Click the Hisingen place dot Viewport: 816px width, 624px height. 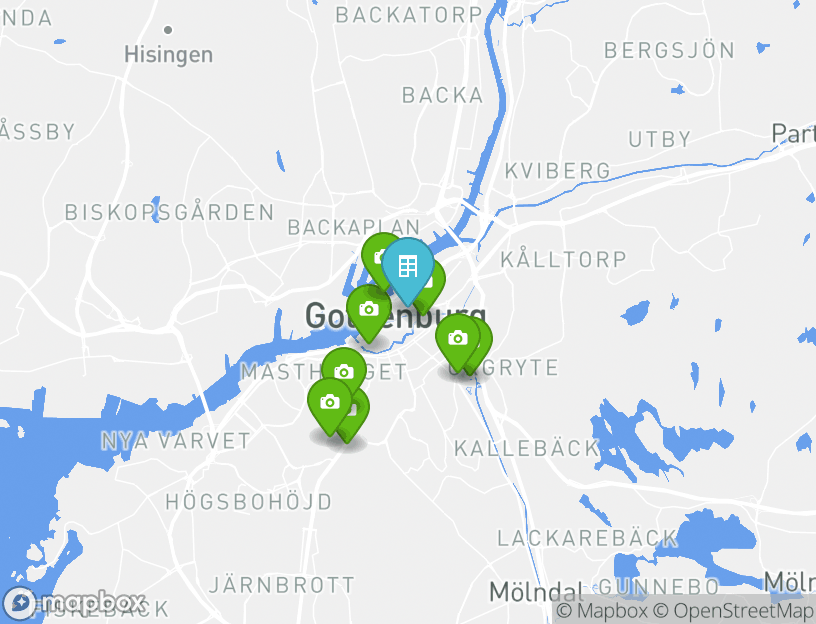click(x=168, y=30)
